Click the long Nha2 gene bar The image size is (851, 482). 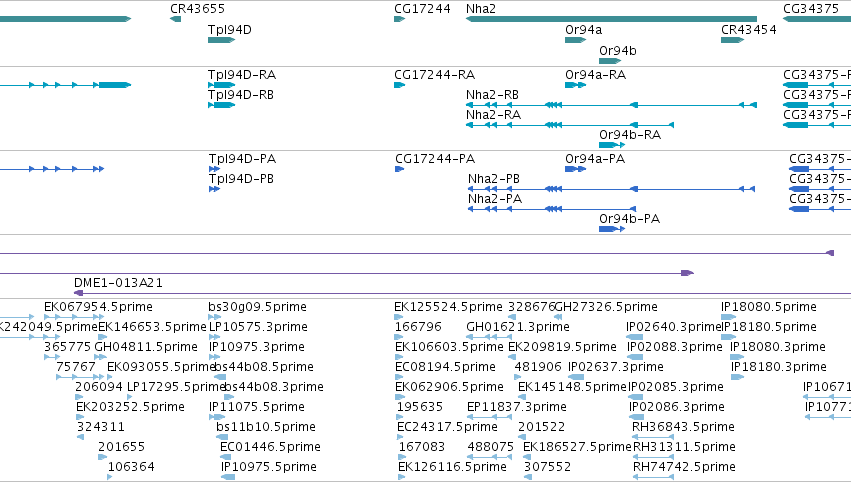(x=611, y=19)
